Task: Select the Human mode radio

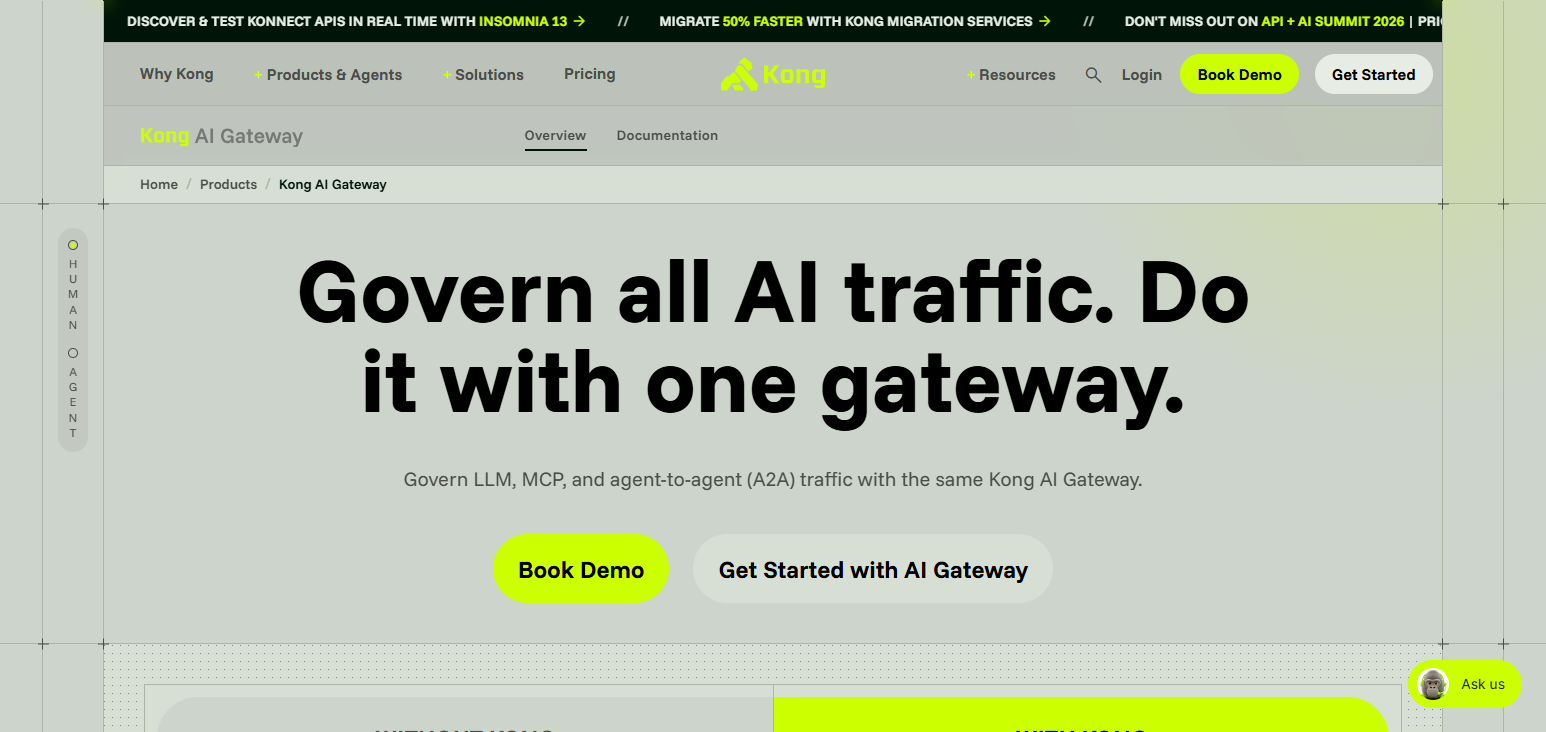Action: 73,245
